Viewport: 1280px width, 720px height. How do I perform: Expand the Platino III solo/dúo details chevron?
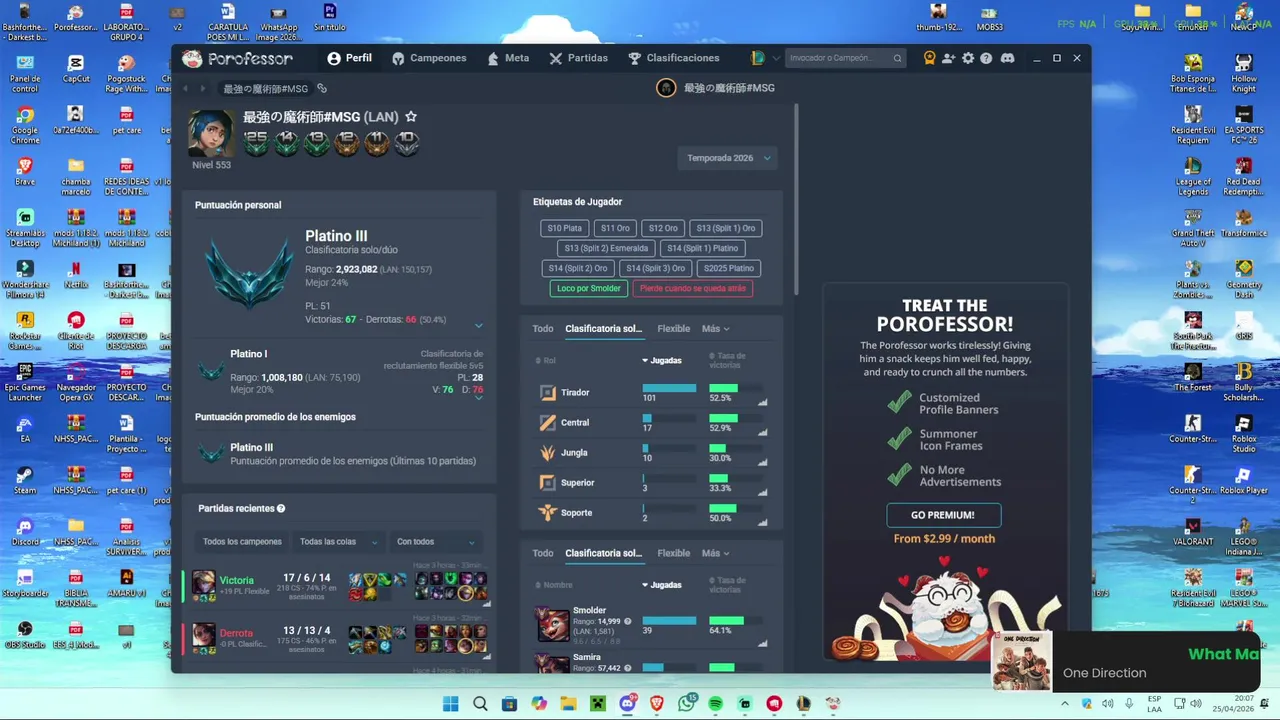[478, 325]
